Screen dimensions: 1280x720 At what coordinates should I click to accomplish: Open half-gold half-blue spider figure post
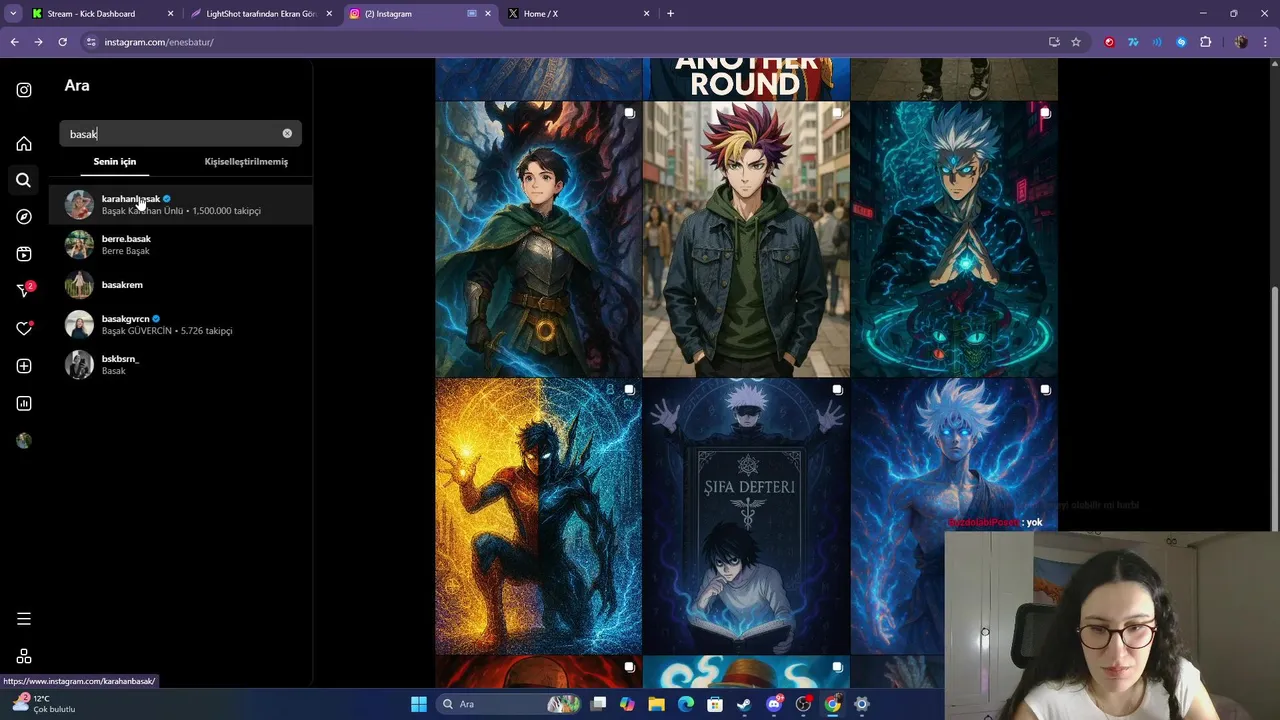[x=538, y=516]
